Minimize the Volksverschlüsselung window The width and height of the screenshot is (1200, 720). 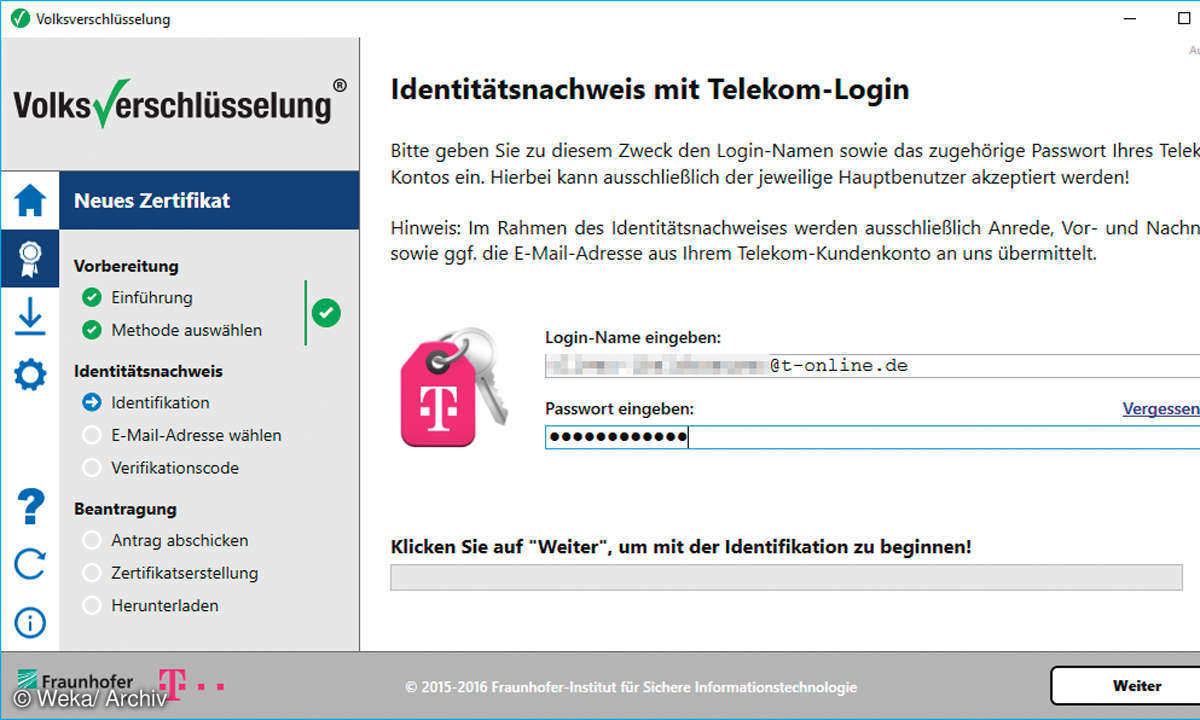pos(1130,18)
